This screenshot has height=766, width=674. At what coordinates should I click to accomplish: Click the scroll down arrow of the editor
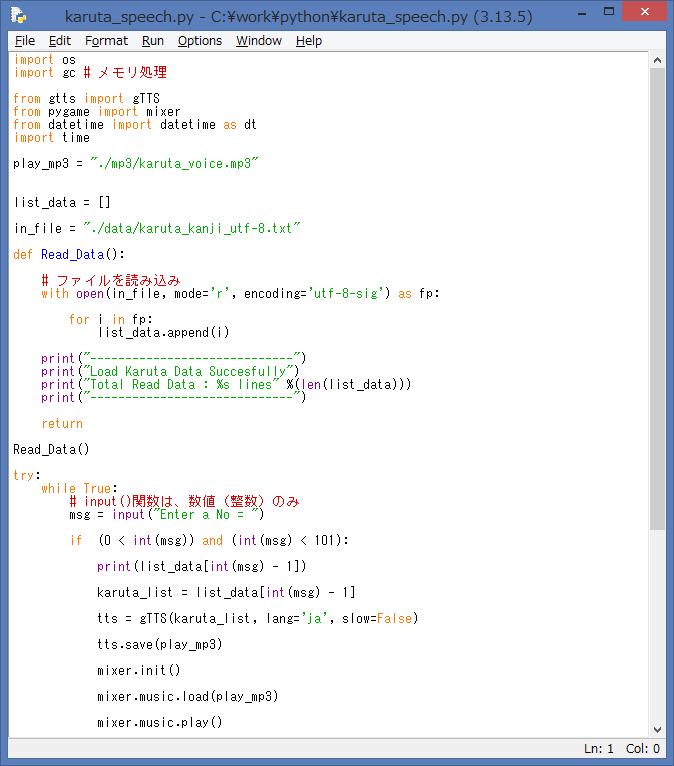(657, 729)
